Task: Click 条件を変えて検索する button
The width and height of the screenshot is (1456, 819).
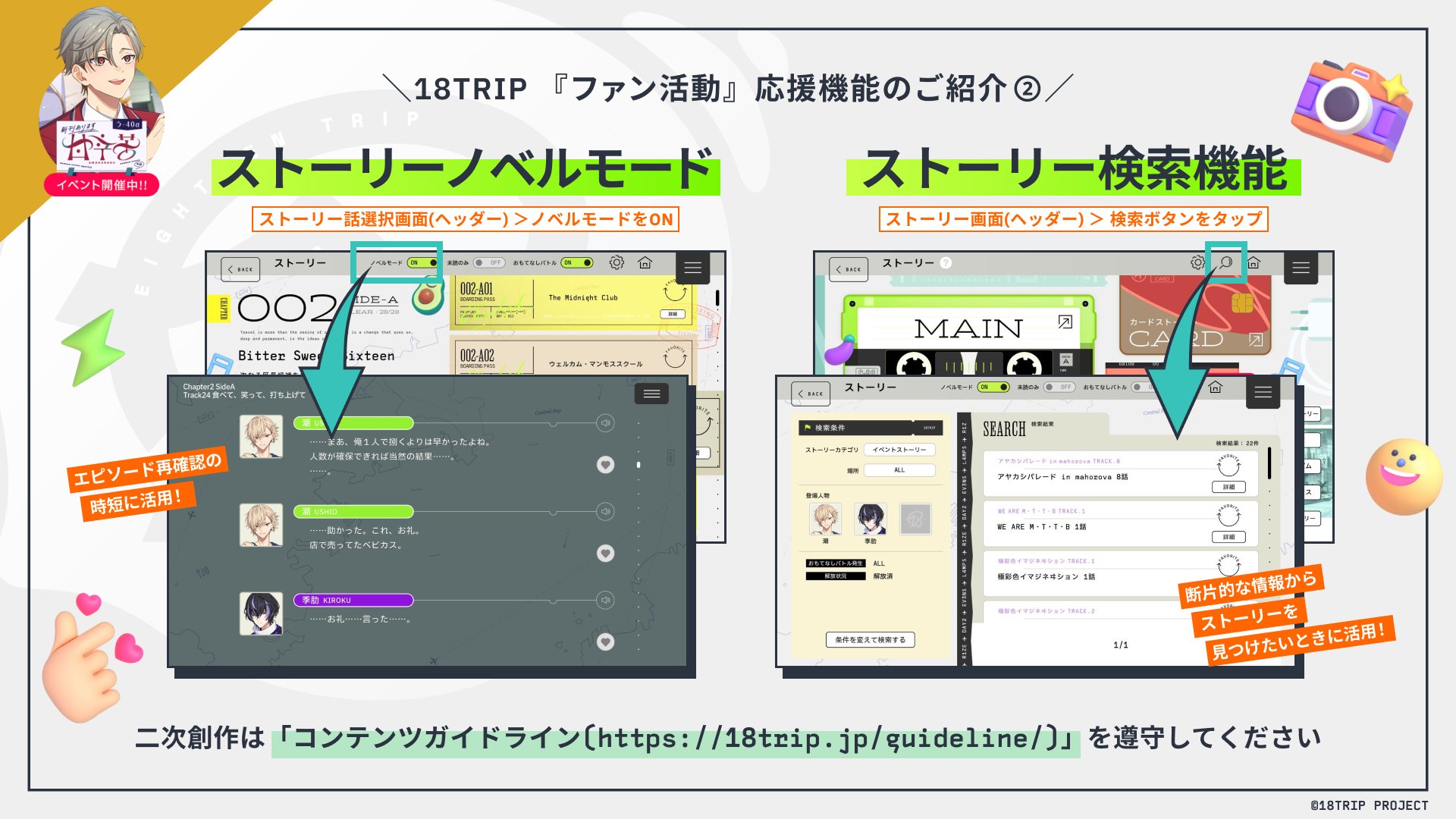Action: (871, 640)
